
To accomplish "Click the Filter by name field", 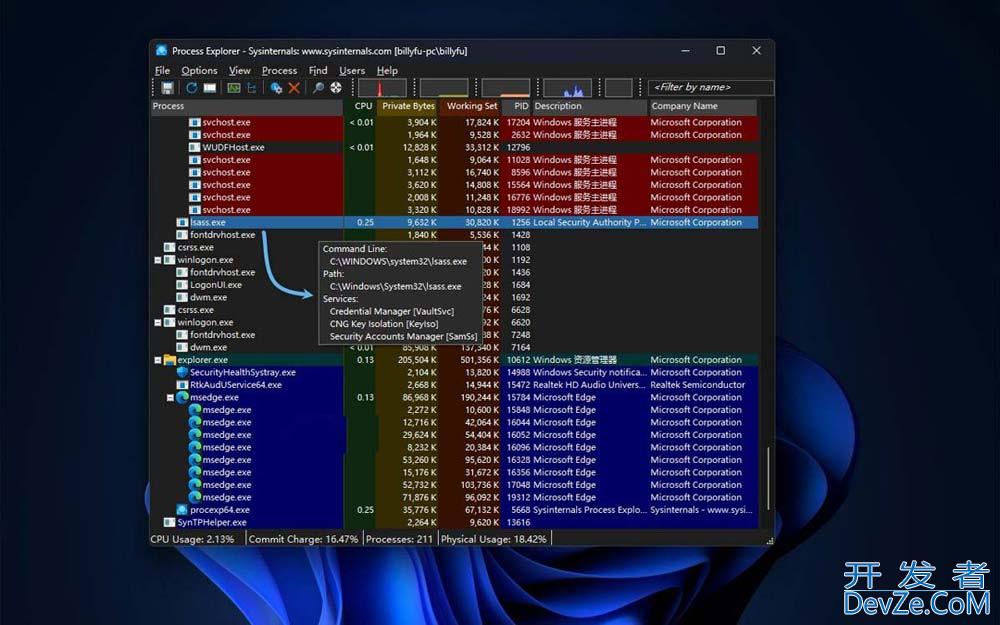I will 710,87.
